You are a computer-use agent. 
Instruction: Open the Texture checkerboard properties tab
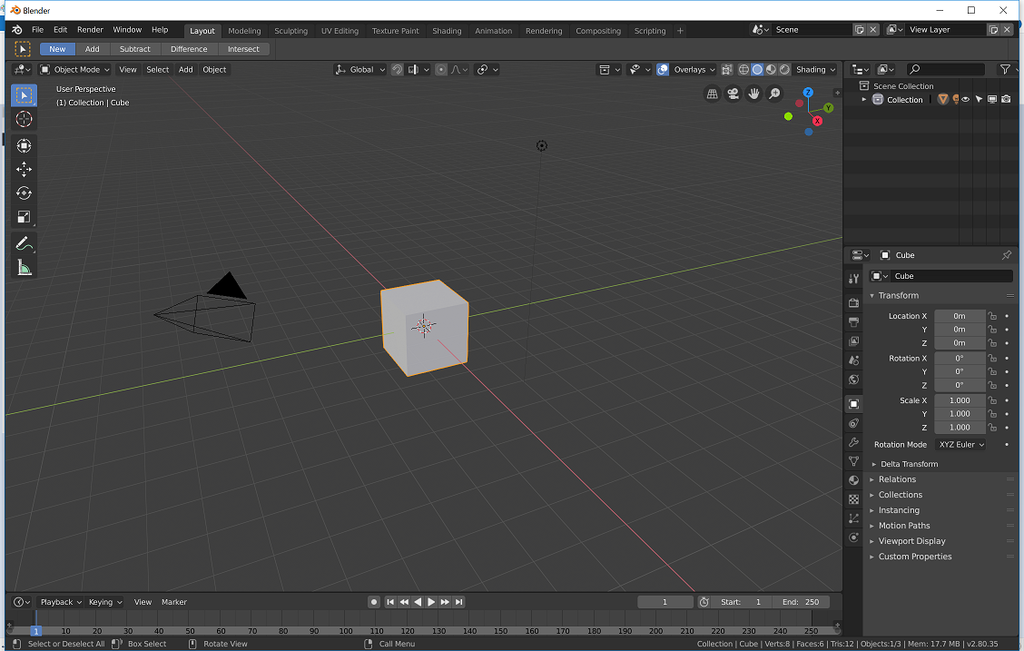(x=854, y=499)
